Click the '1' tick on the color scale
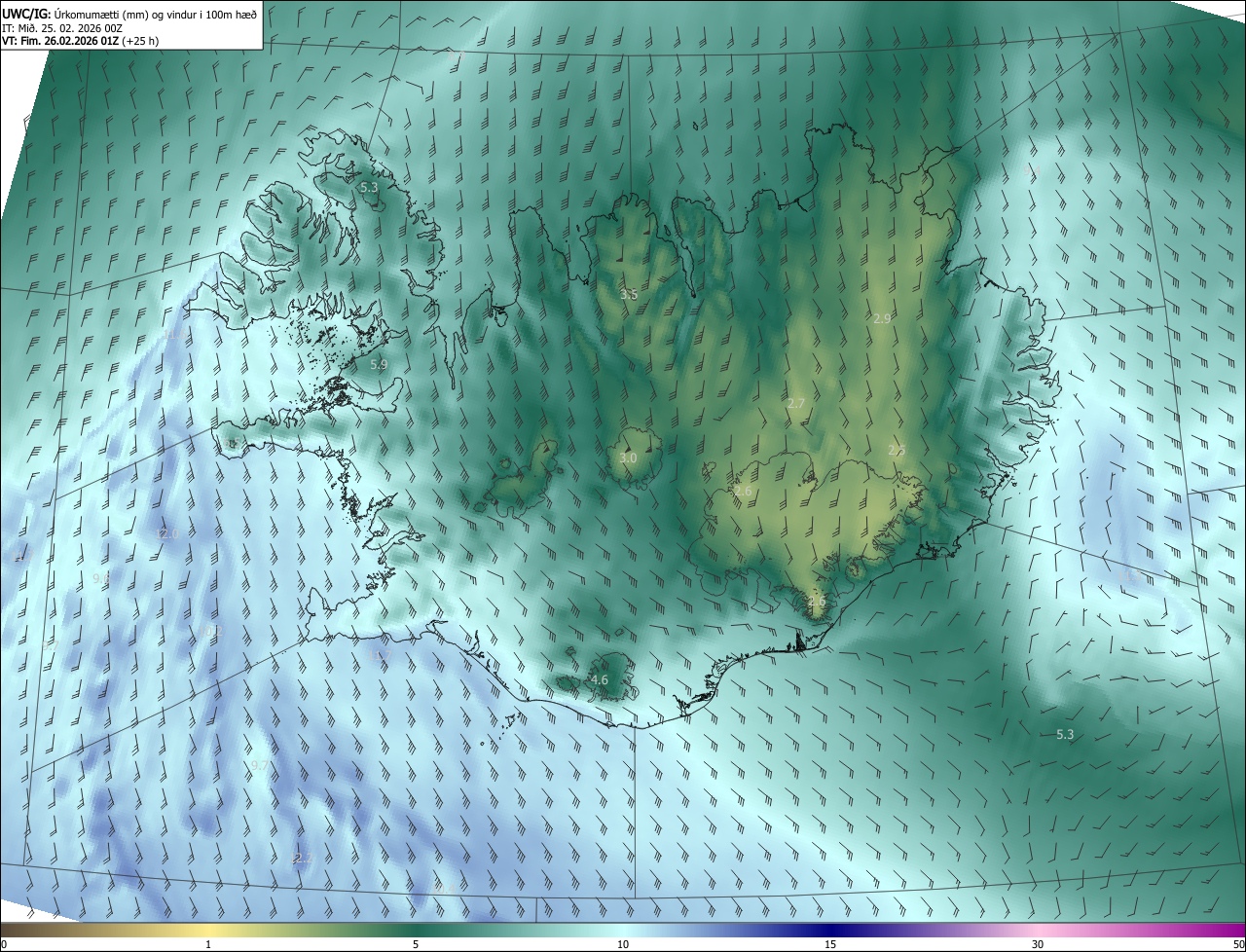Screen dimensions: 1246x952 coord(208,945)
